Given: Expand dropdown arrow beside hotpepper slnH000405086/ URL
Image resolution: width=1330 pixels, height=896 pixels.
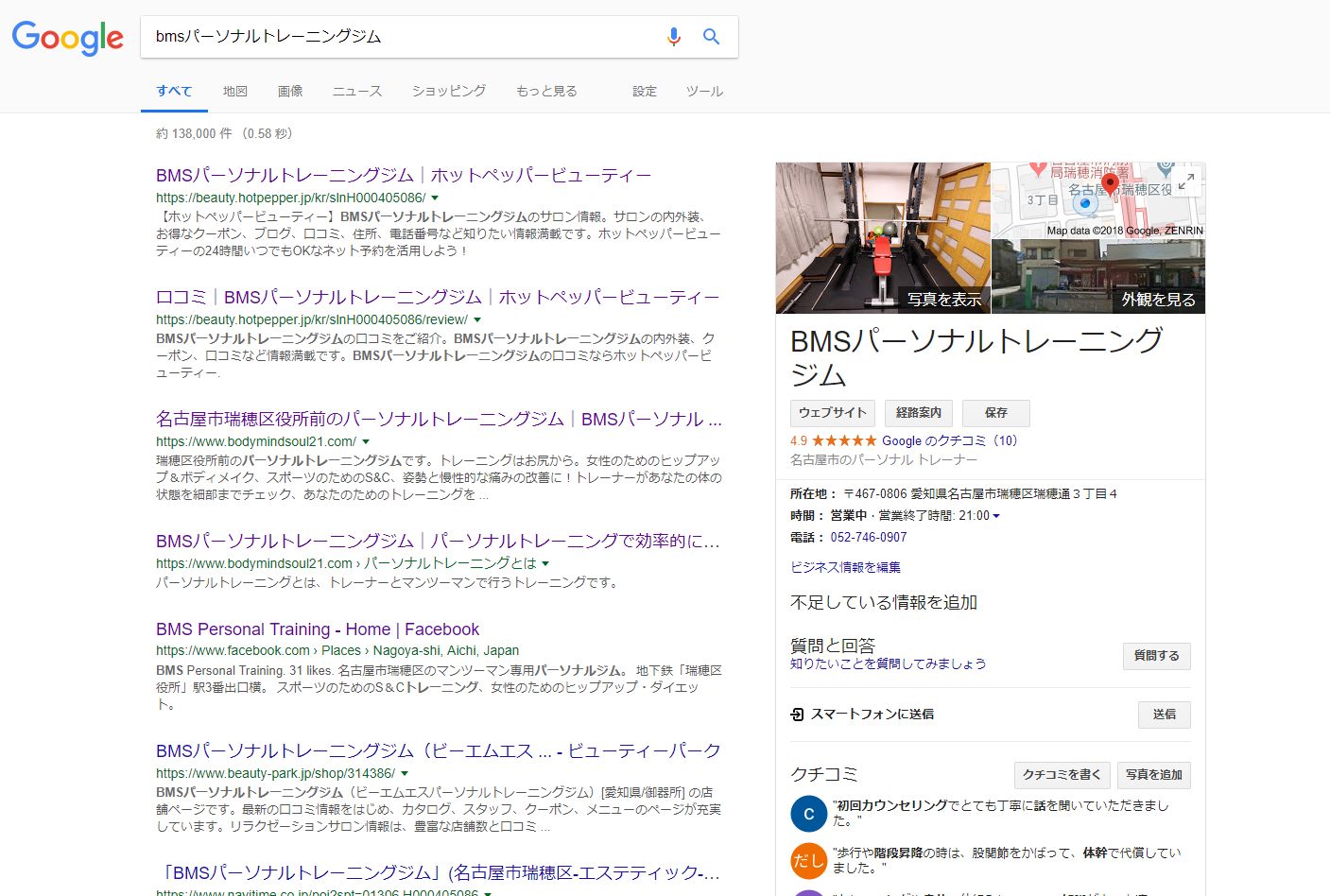Looking at the screenshot, I should [x=435, y=198].
